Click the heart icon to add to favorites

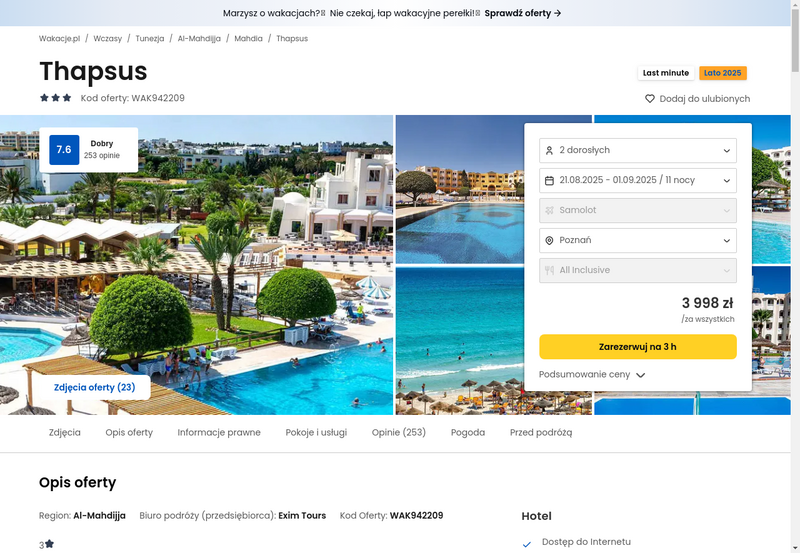(x=649, y=98)
